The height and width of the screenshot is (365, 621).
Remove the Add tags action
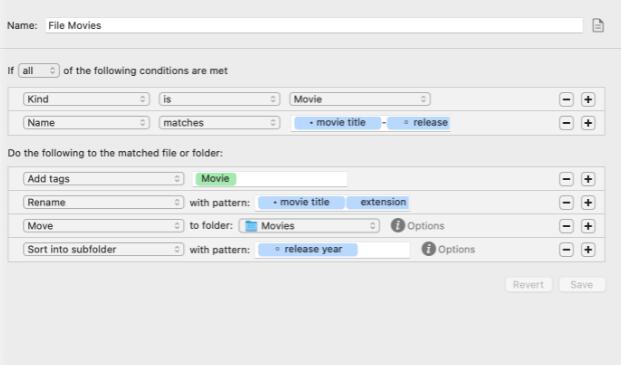tap(566, 179)
